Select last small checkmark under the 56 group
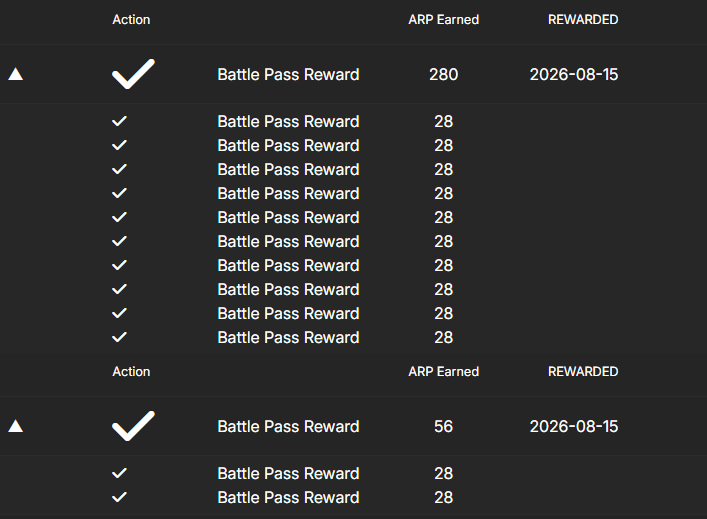707x519 pixels. (x=119, y=497)
